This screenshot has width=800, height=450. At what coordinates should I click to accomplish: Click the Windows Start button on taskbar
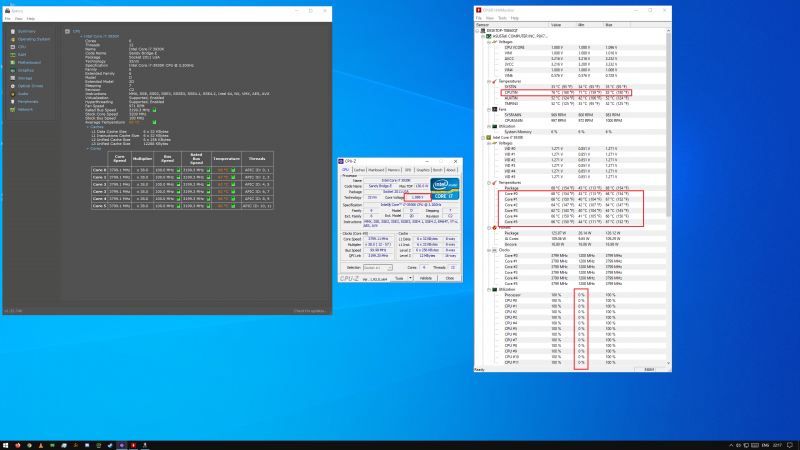[x=6, y=444]
